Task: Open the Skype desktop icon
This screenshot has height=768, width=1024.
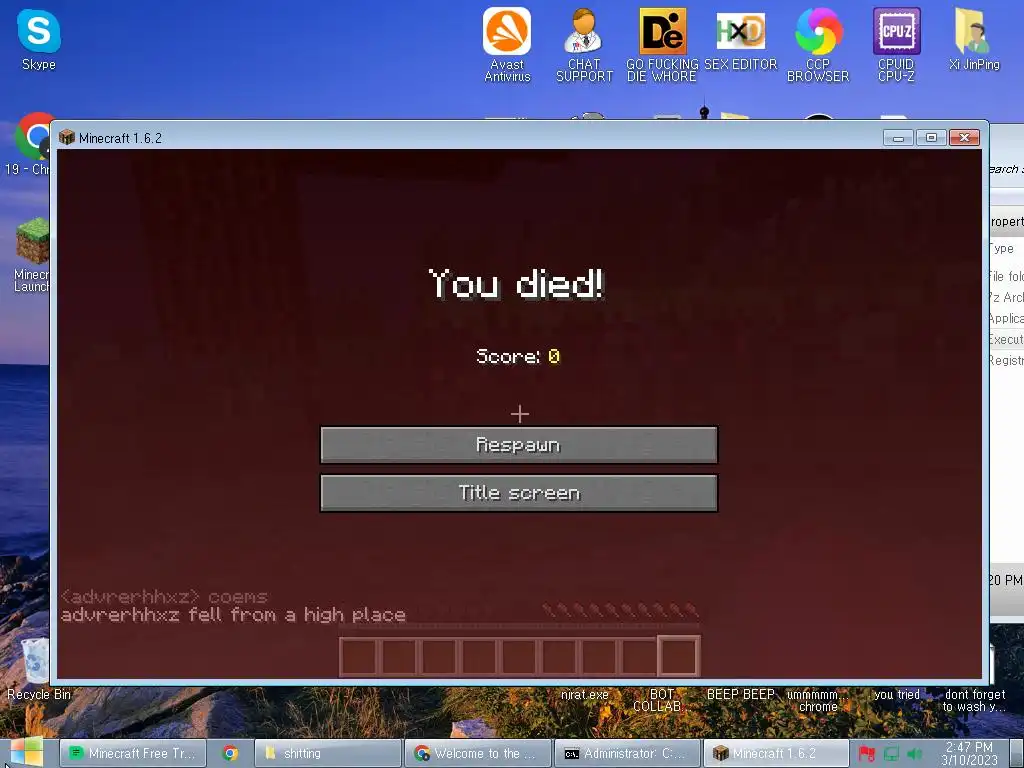Action: coord(39,39)
